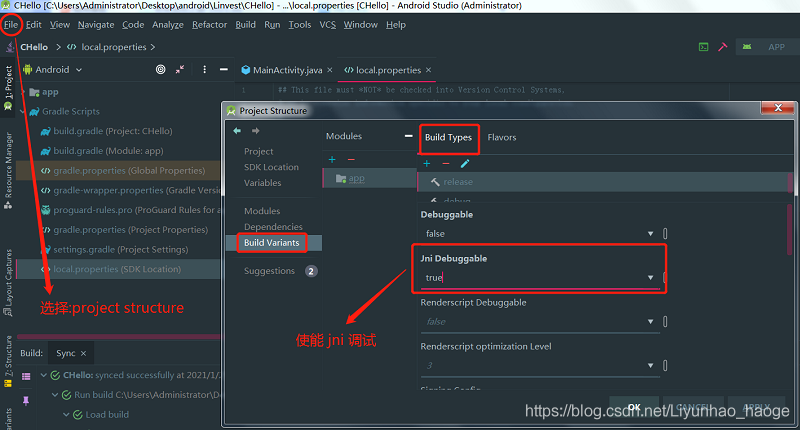Viewport: 800px width, 430px height.
Task: Expand the app folder in project tree
Action: click(23, 92)
